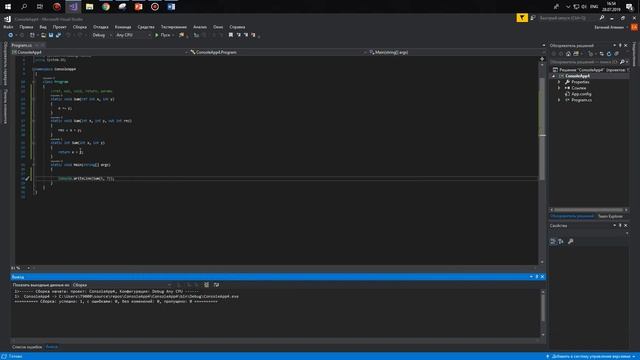This screenshot has width=640, height=360.
Task: Open the Средства menu
Action: (x=146, y=27)
